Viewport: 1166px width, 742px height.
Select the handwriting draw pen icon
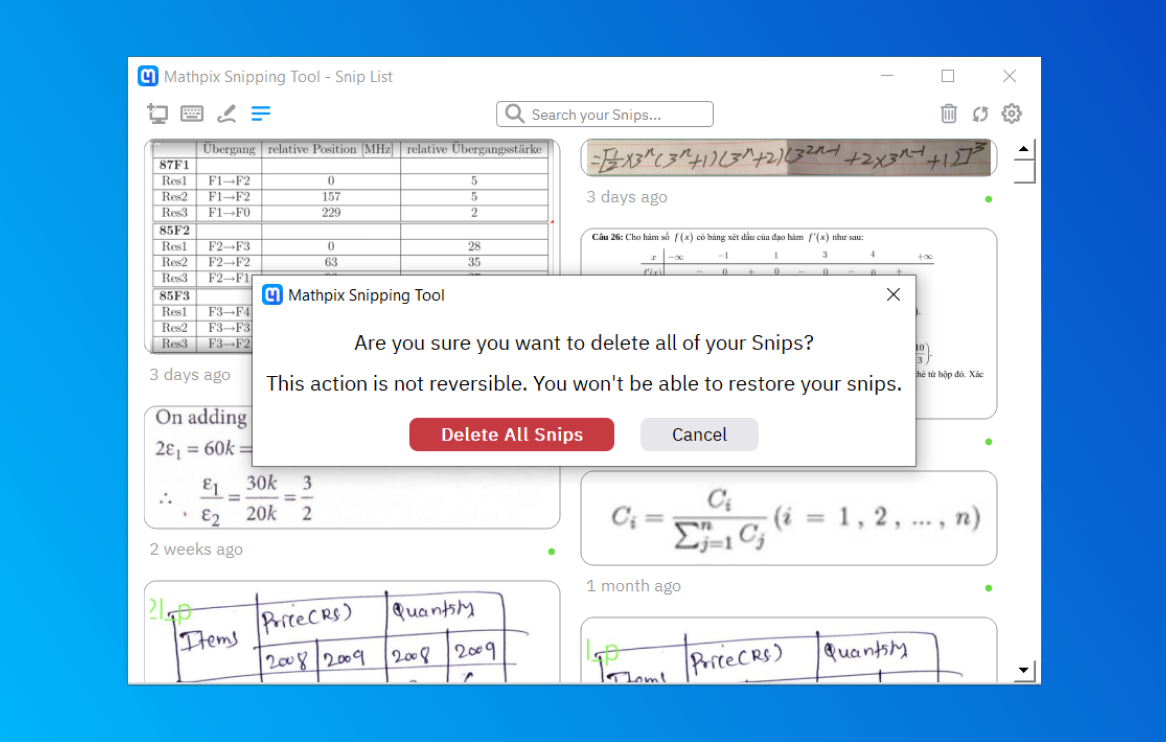(227, 113)
